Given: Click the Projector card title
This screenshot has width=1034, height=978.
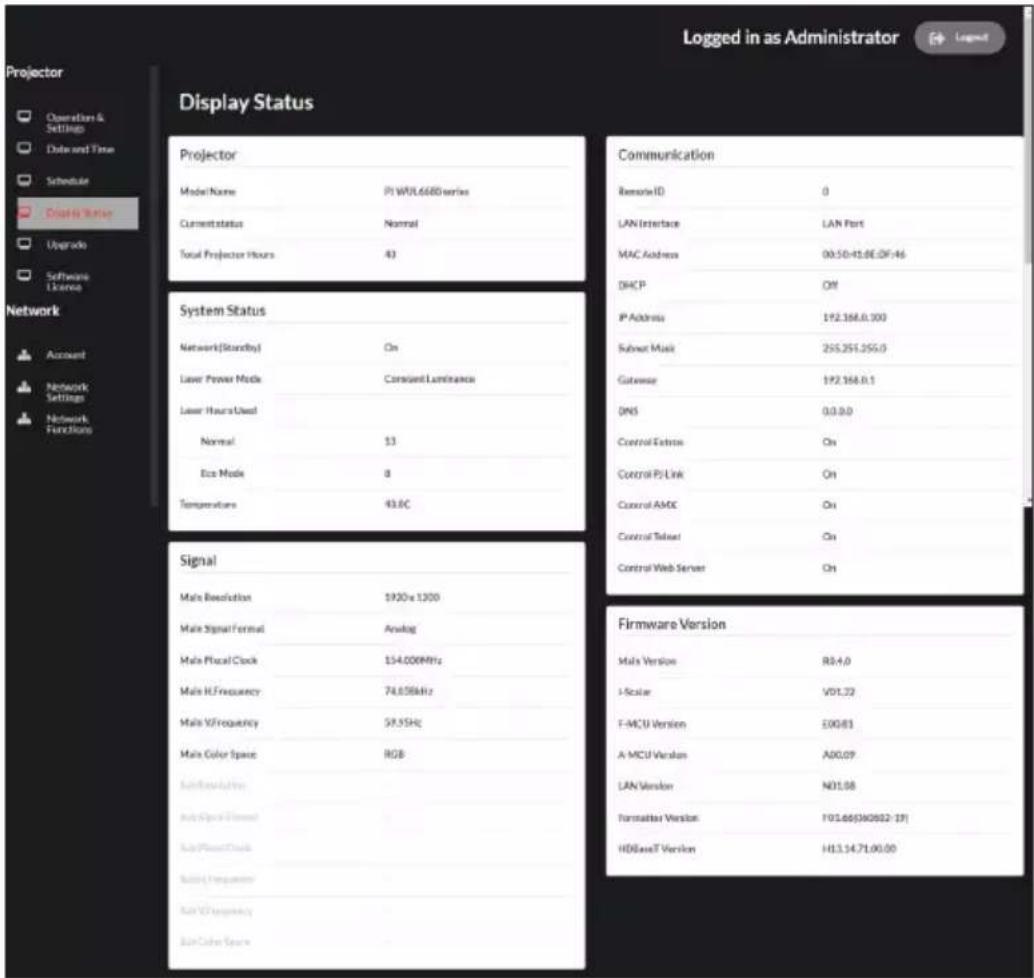Looking at the screenshot, I should coord(208,155).
